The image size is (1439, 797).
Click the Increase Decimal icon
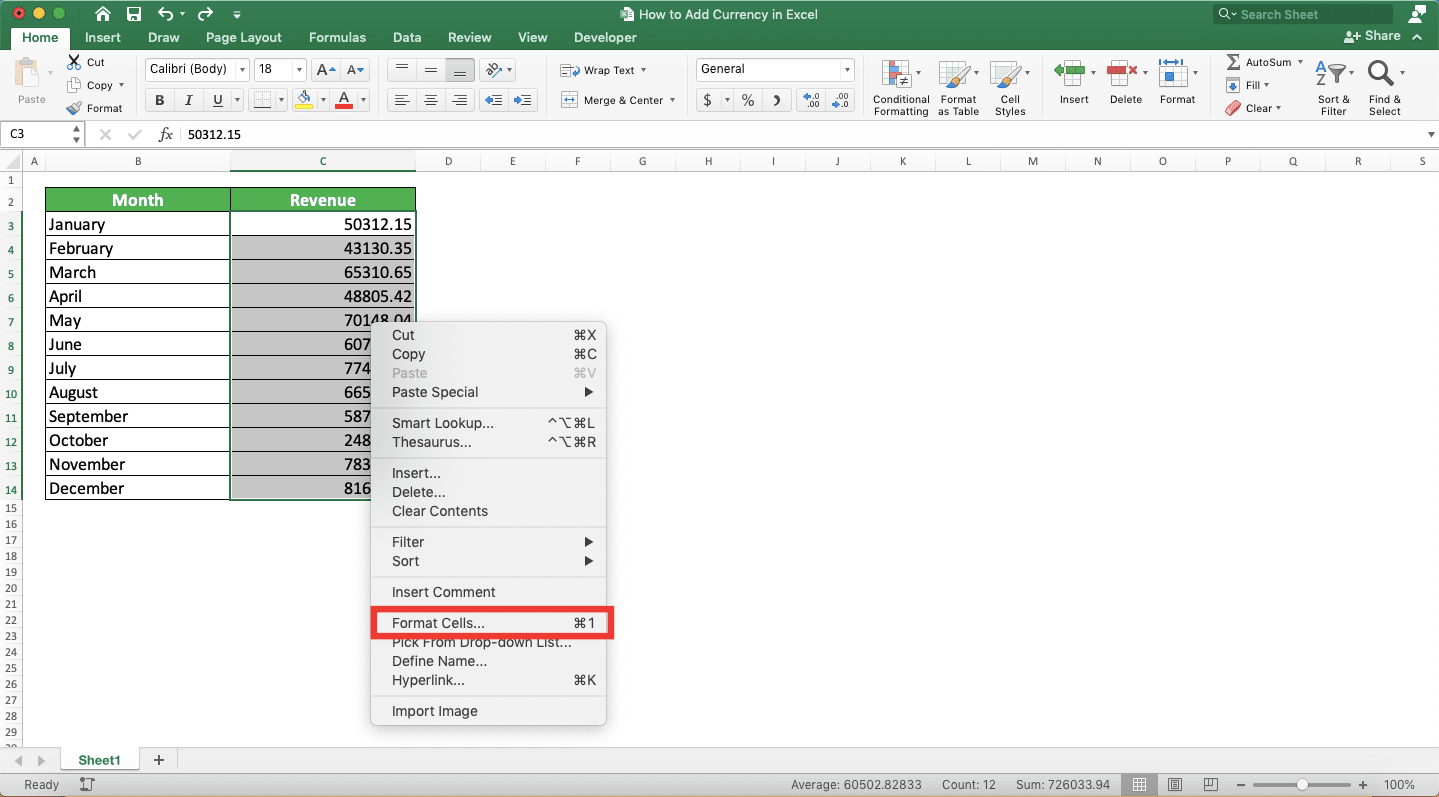pos(810,101)
